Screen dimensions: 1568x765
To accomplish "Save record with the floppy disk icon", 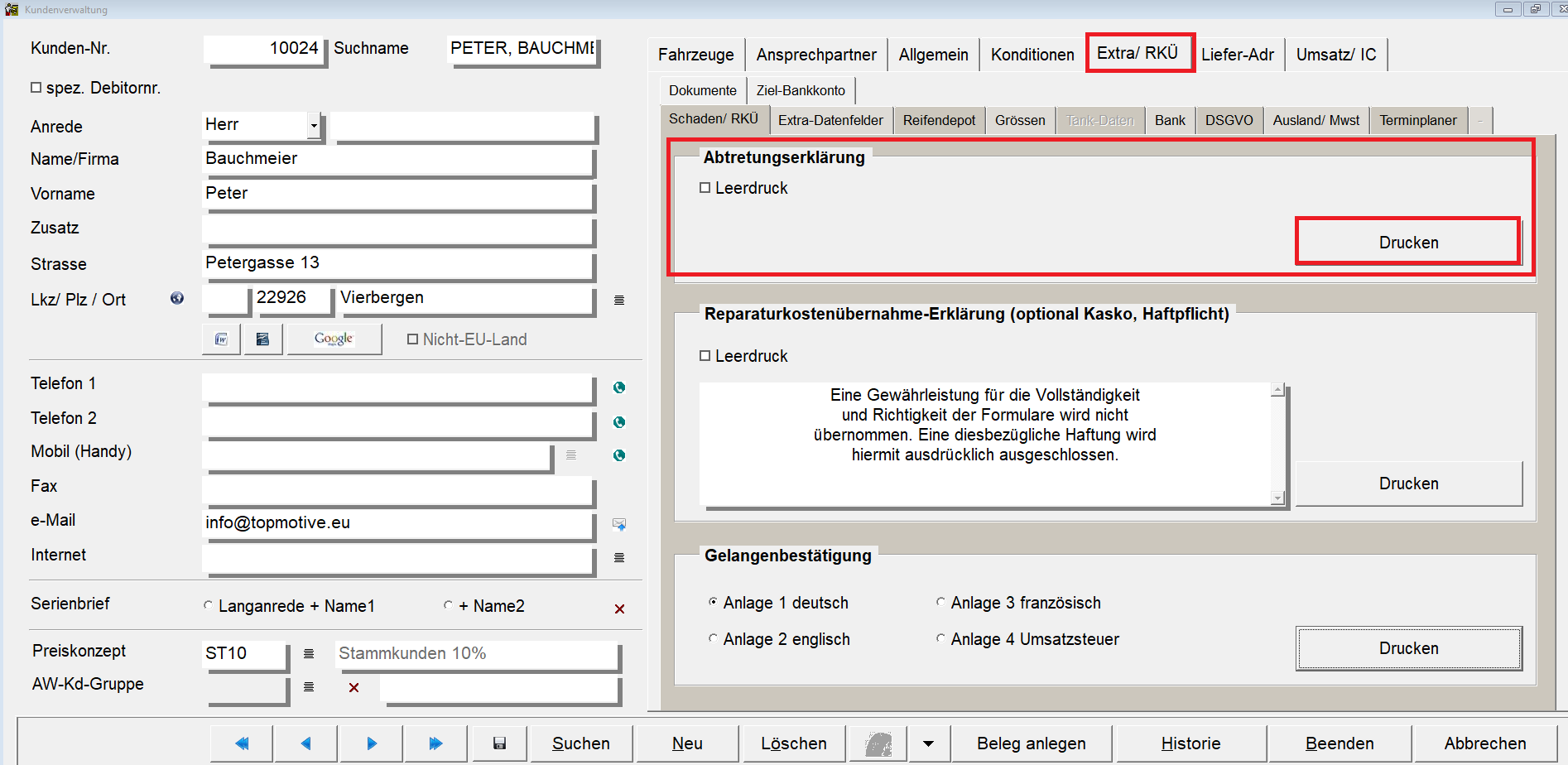I will coord(499,743).
